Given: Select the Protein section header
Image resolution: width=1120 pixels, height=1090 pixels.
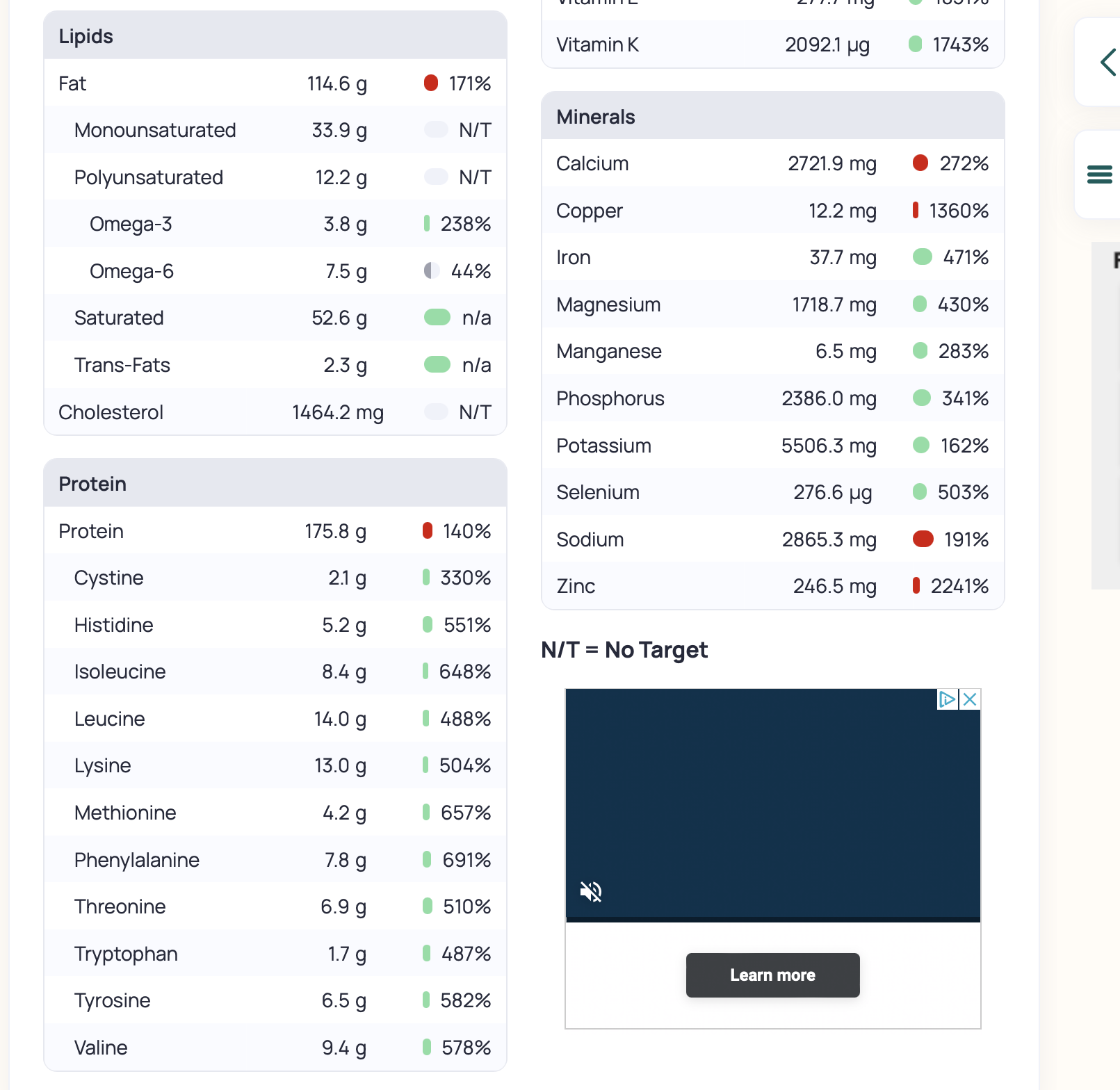Looking at the screenshot, I should coord(92,484).
